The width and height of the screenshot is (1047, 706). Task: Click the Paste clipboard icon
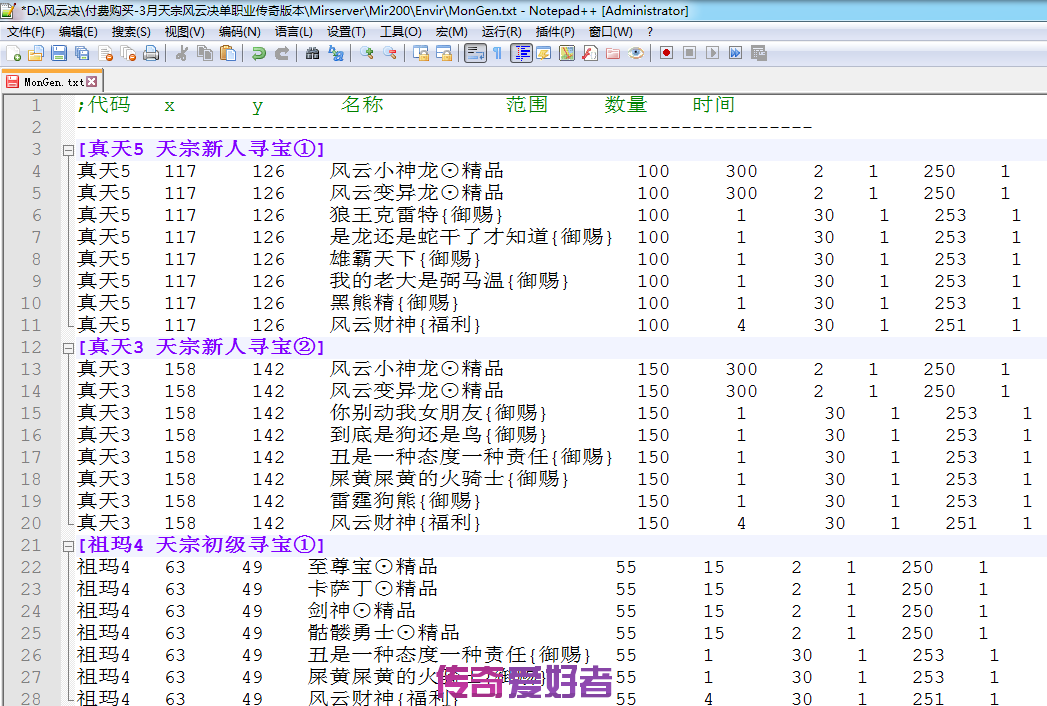[228, 53]
